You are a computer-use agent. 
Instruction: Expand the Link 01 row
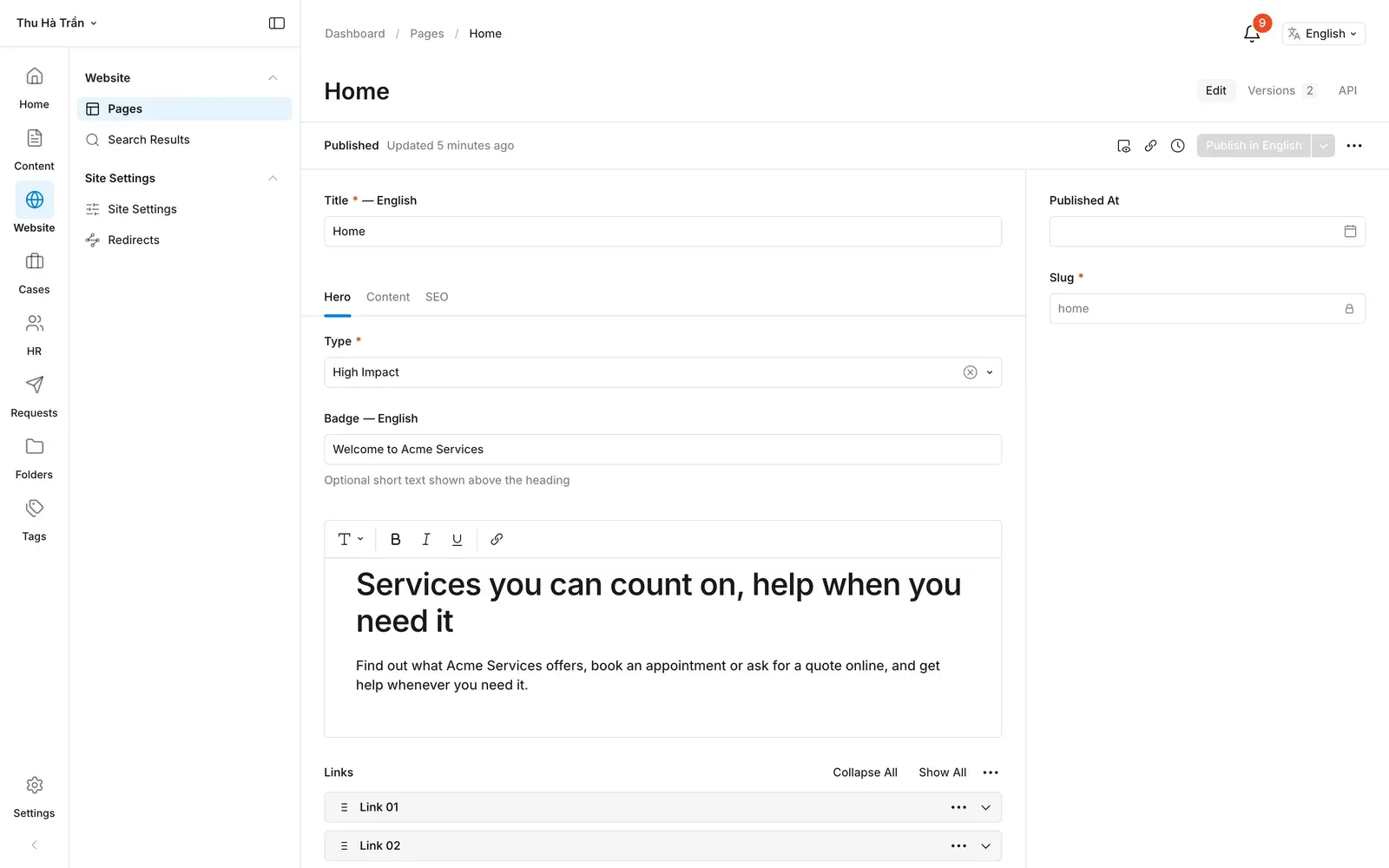coord(986,807)
